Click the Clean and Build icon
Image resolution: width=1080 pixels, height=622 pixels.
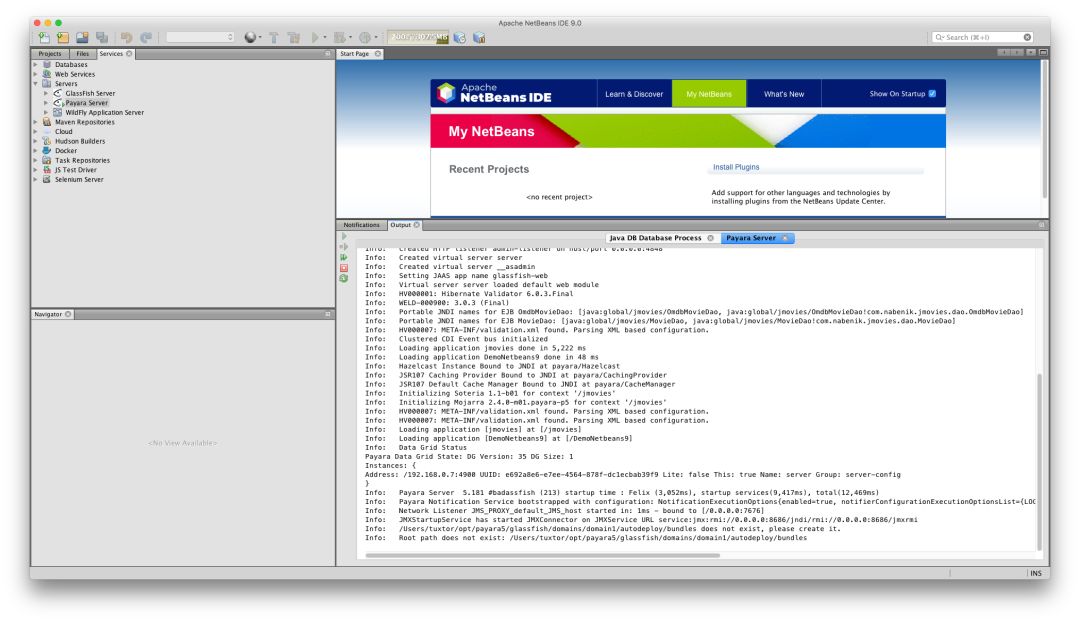(x=293, y=37)
